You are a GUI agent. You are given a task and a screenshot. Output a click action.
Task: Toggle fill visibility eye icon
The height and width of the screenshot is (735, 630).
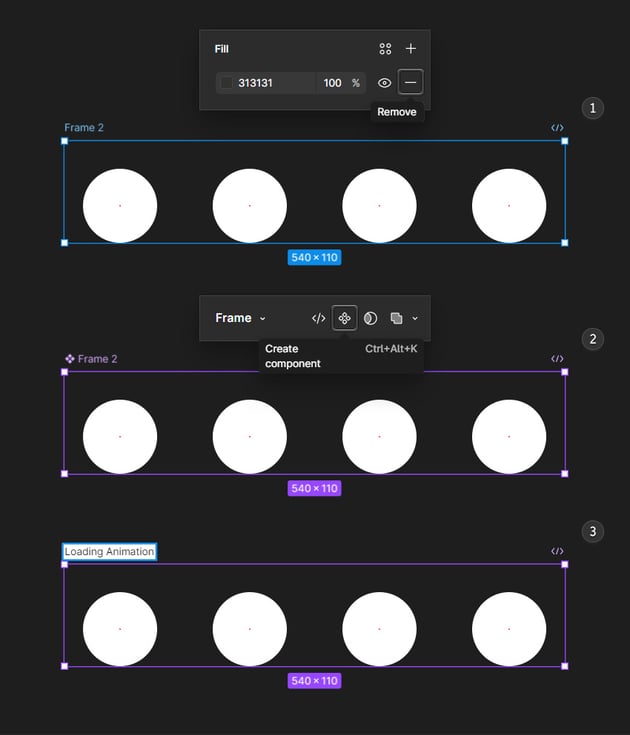click(384, 83)
